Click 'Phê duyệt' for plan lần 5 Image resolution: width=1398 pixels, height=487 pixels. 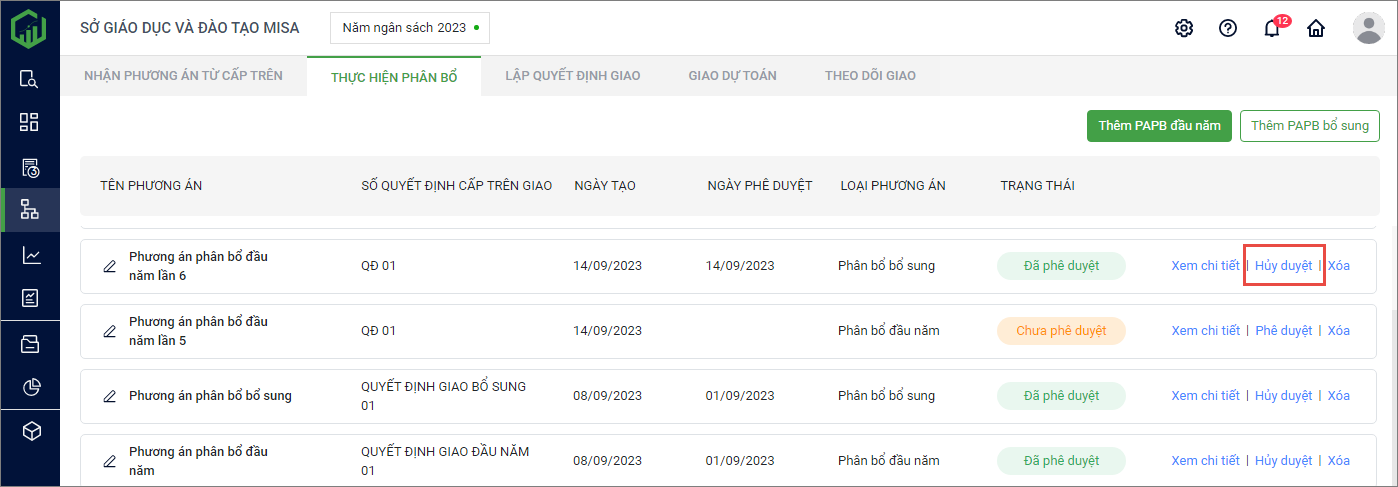1283,331
